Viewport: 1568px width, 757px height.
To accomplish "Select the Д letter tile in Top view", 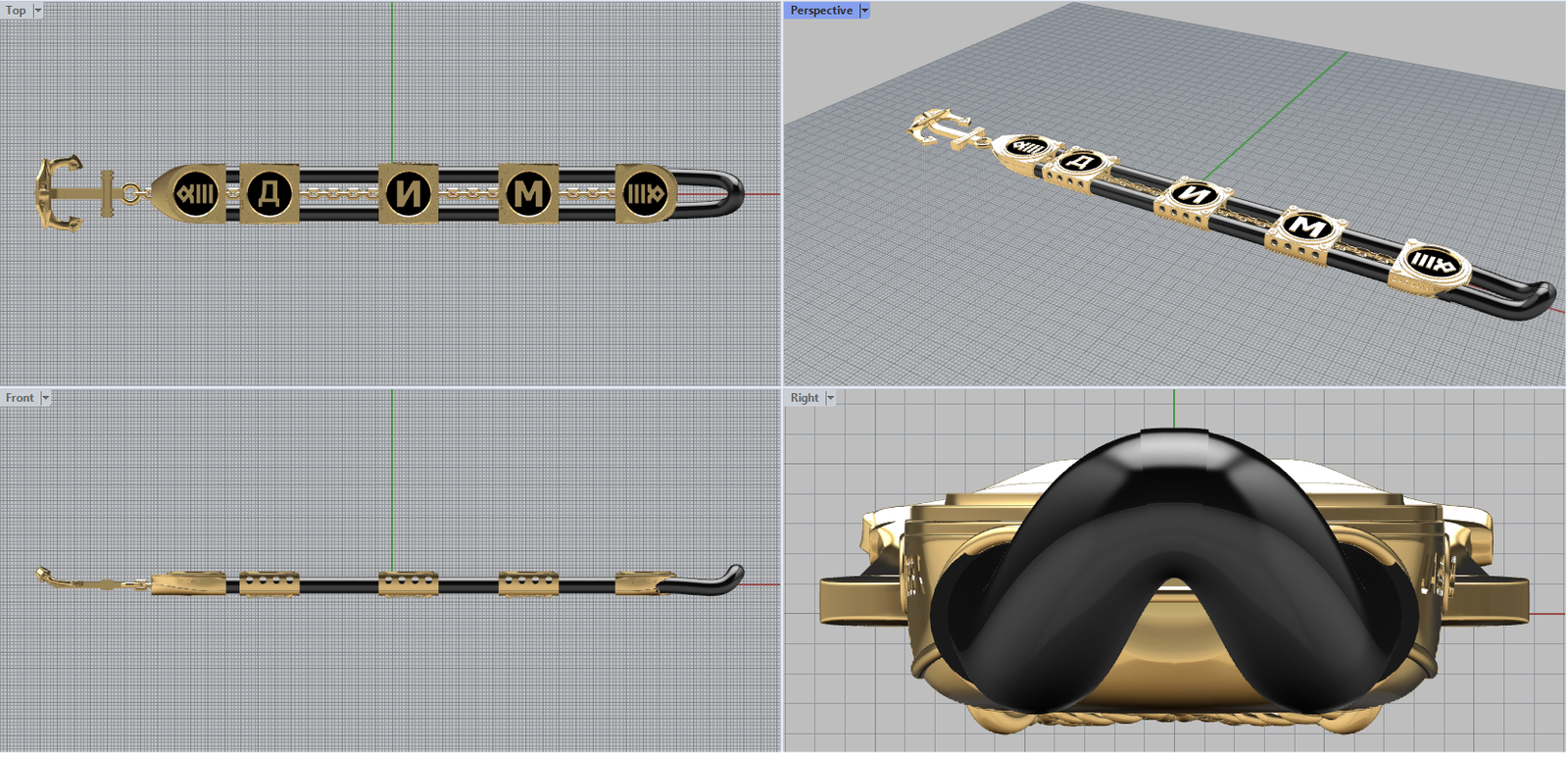I will (x=269, y=193).
